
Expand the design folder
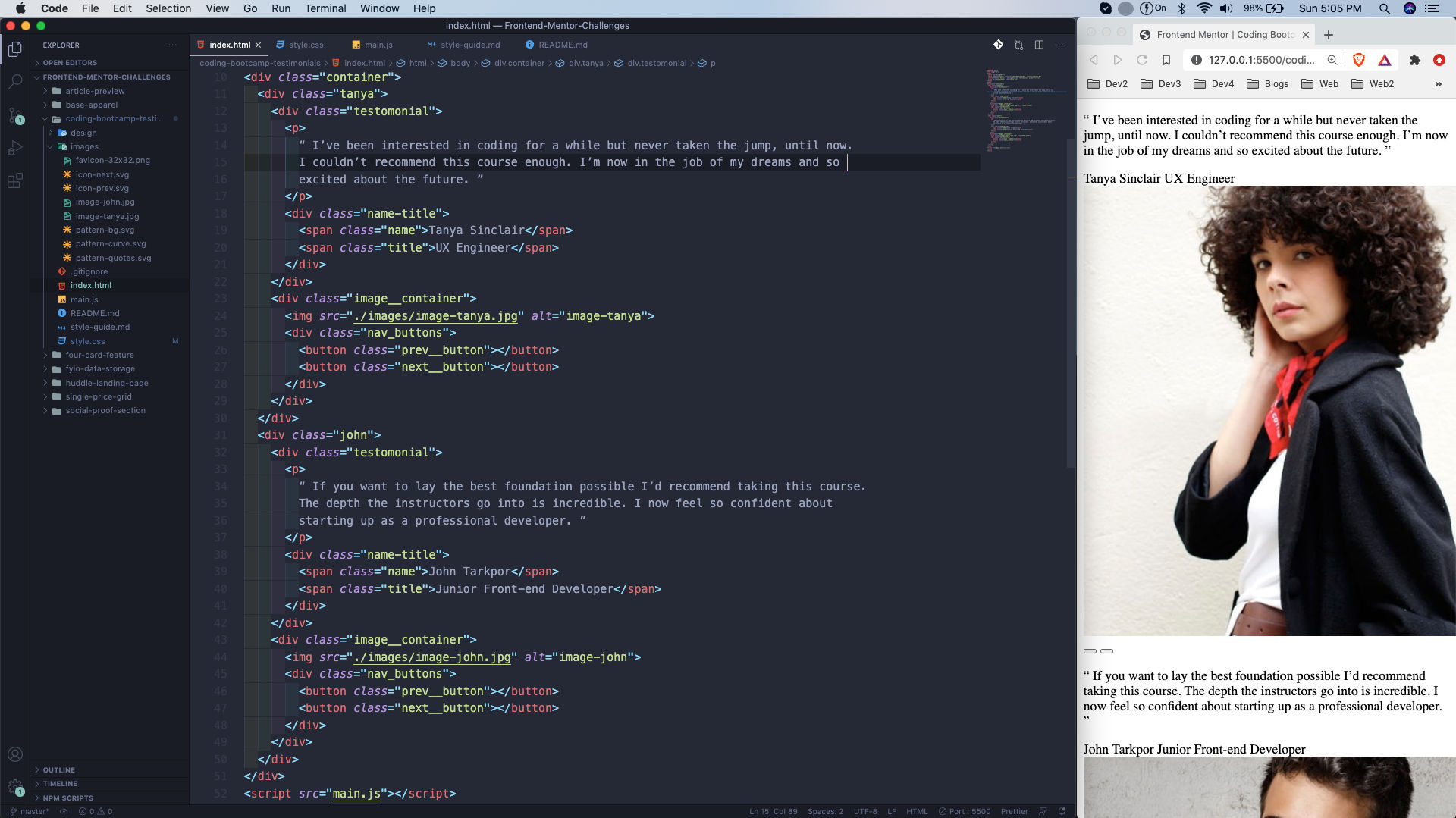[x=109, y=133]
